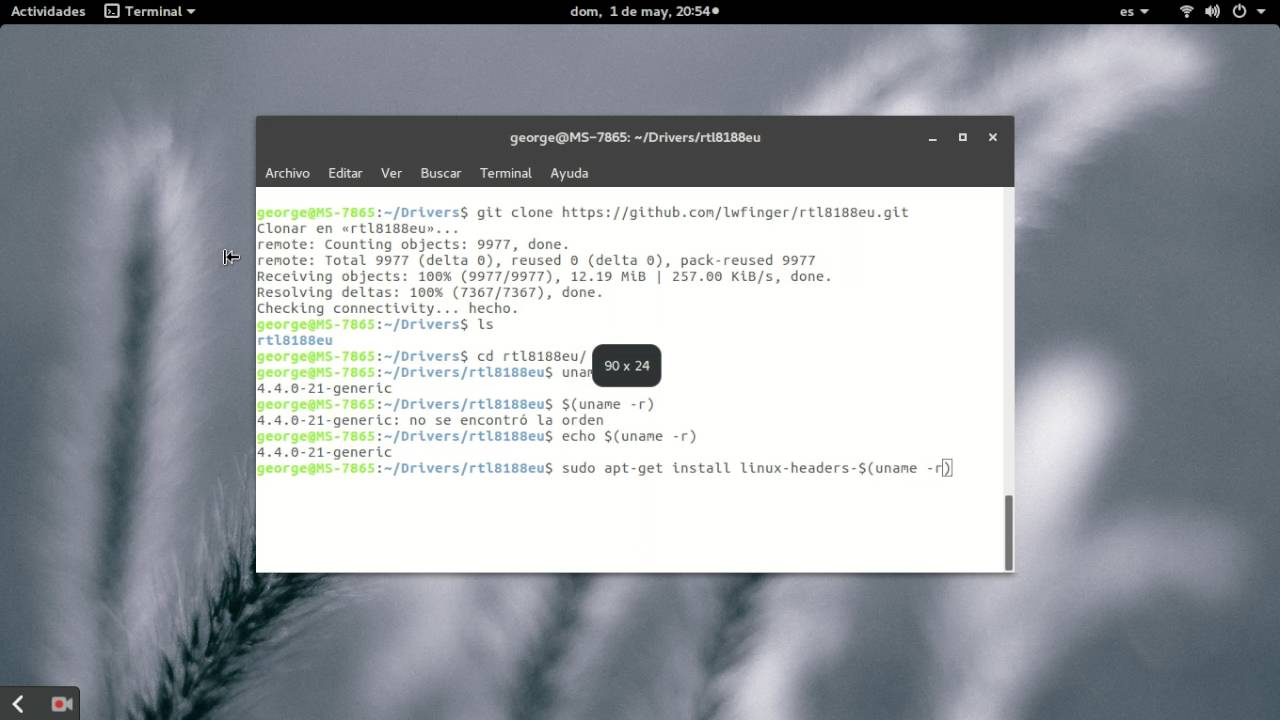The width and height of the screenshot is (1280, 720).
Task: Open the Terminal menu in menubar
Action: click(x=505, y=173)
